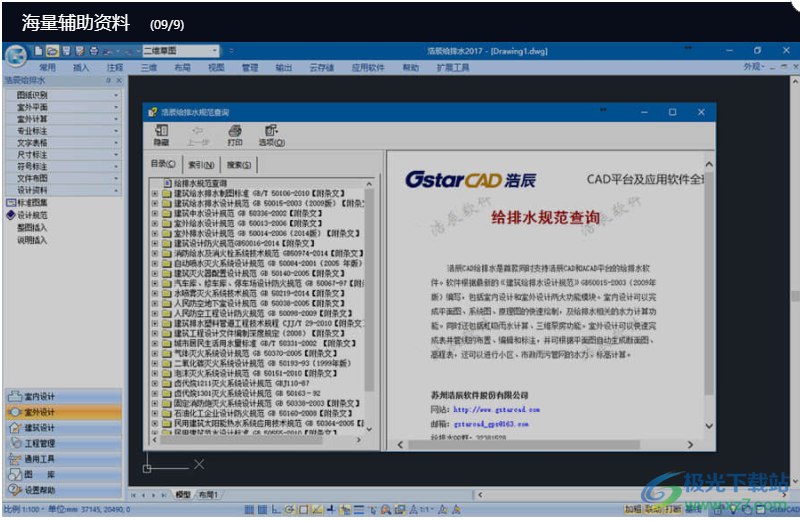Switch to 模型 model tab
The width and height of the screenshot is (800, 521).
pyautogui.click(x=183, y=494)
